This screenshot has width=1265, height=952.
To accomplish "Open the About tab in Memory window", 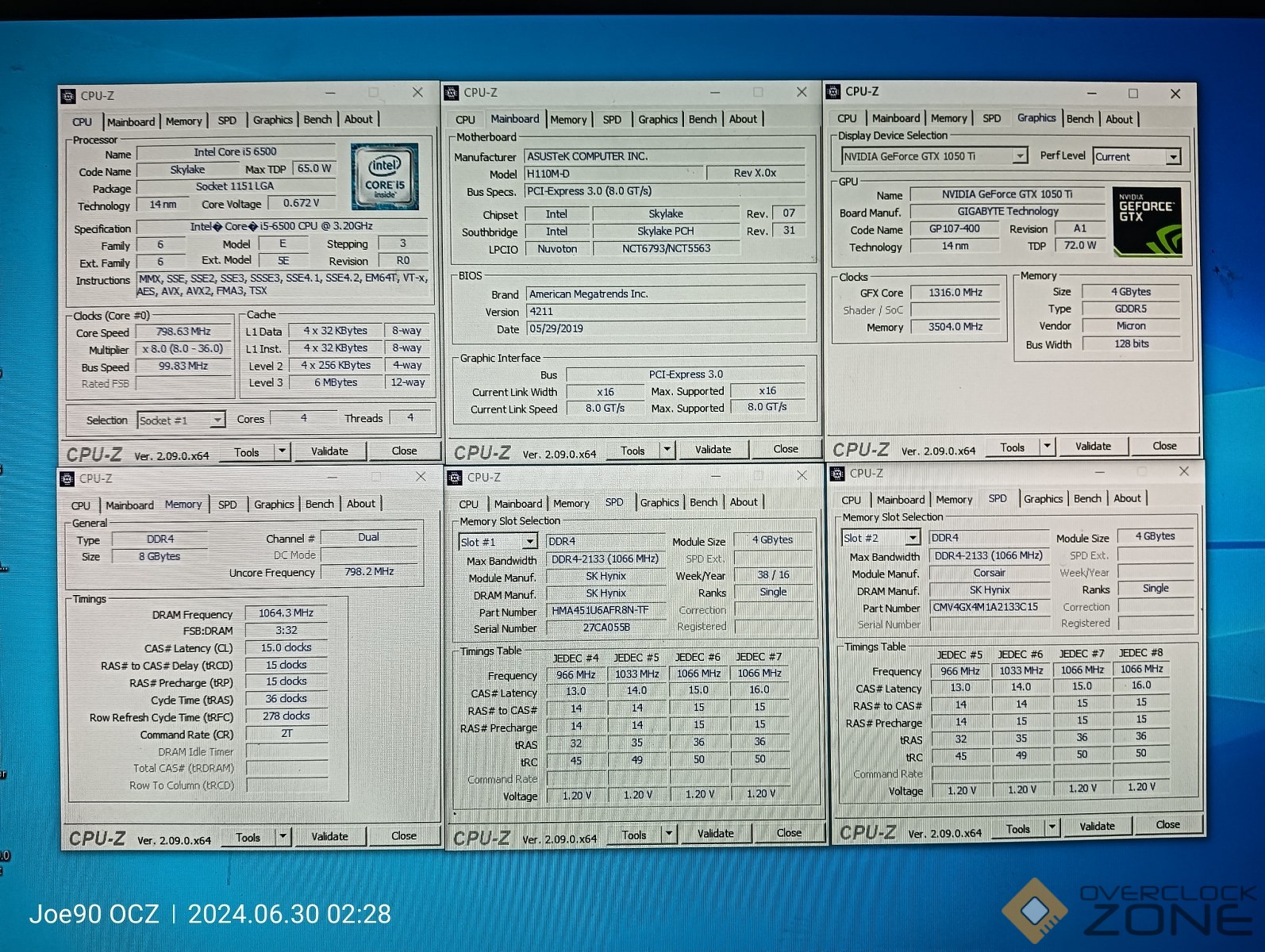I will point(360,504).
